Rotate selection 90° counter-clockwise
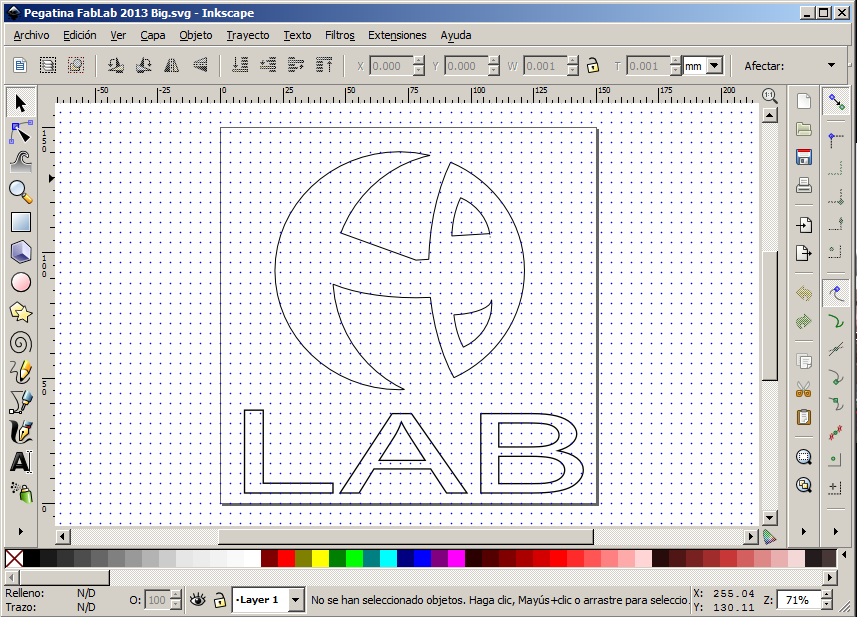This screenshot has width=857, height=617. (115, 66)
